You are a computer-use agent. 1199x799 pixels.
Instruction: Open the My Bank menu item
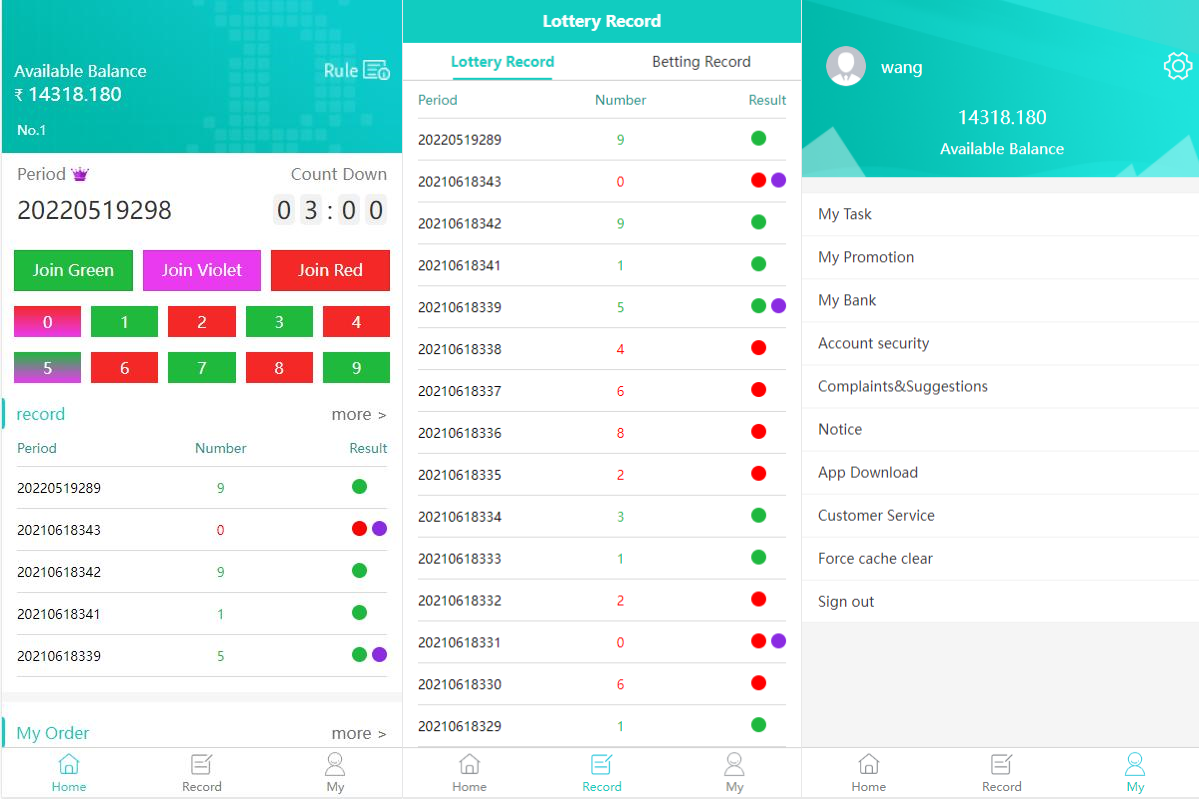846,300
